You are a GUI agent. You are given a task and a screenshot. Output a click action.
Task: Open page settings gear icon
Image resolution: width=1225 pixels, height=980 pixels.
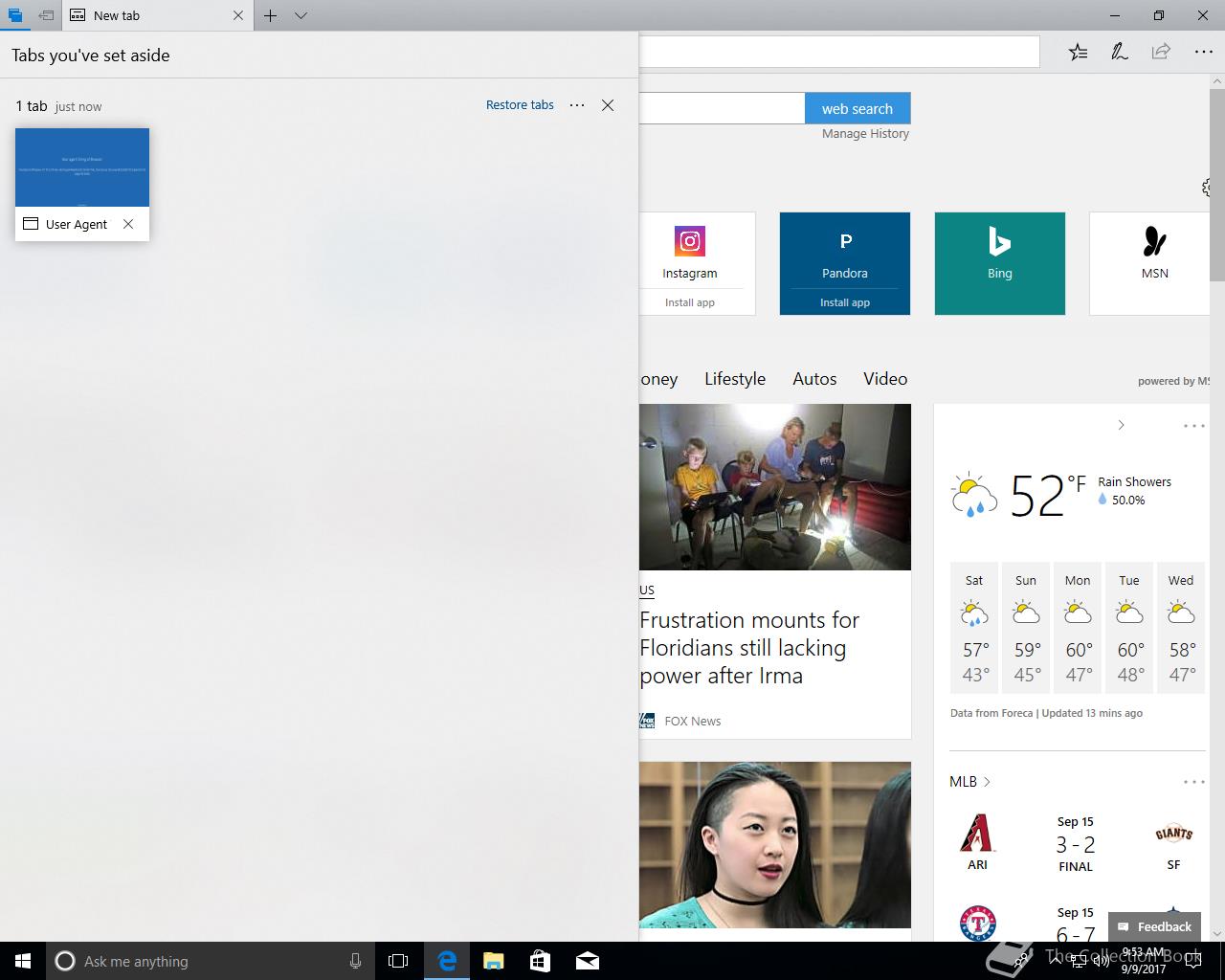pyautogui.click(x=1206, y=188)
